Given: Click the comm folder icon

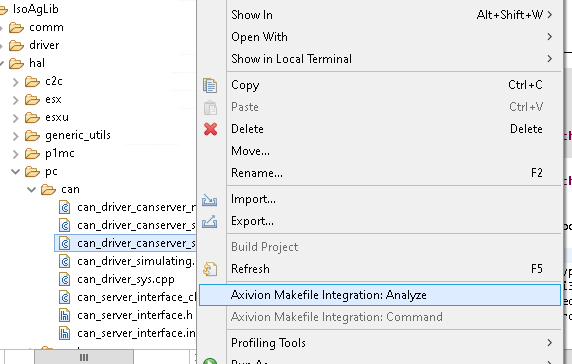Looking at the screenshot, I should pyautogui.click(x=16, y=27).
